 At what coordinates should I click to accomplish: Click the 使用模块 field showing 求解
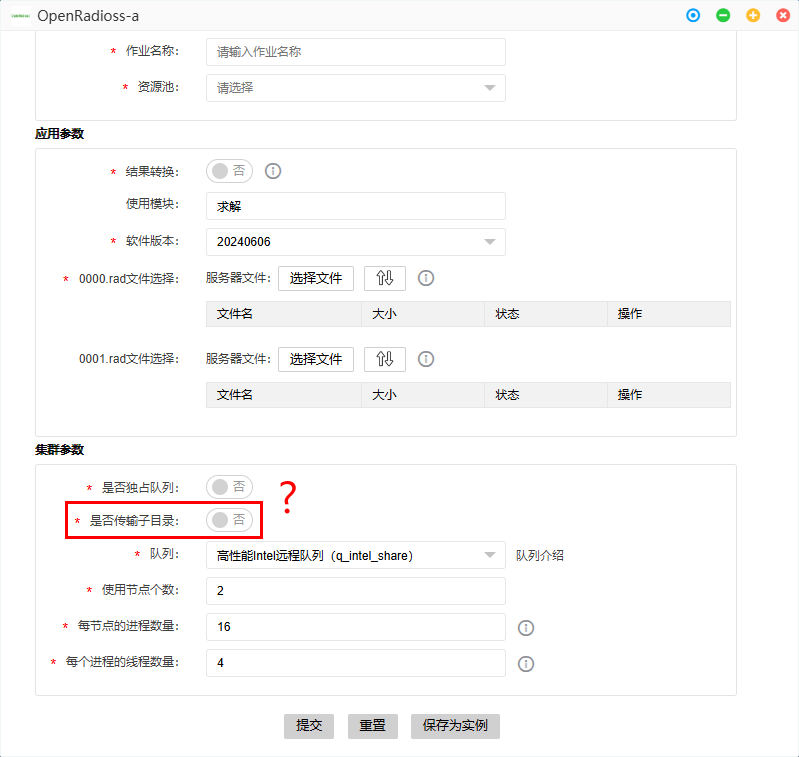click(x=356, y=206)
